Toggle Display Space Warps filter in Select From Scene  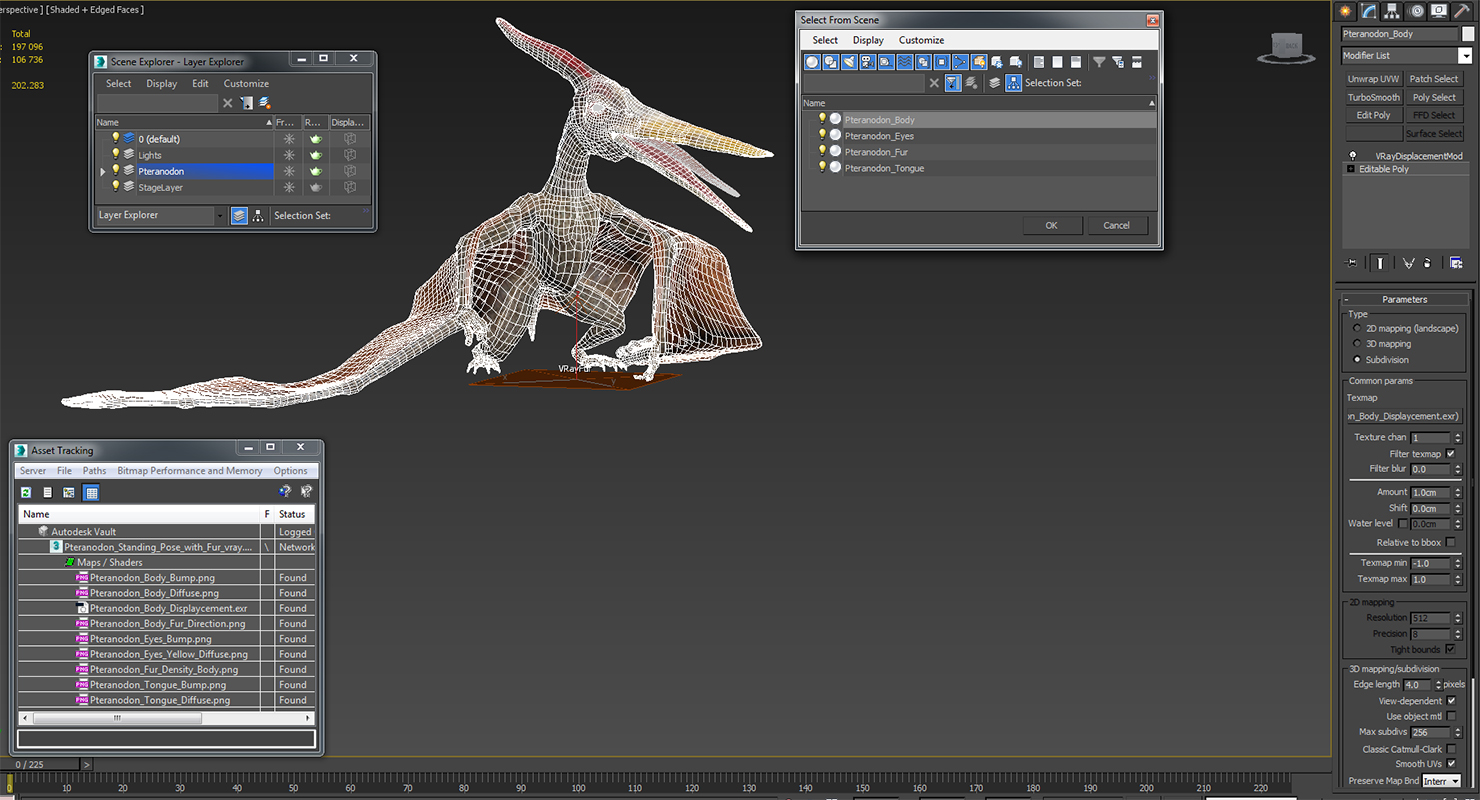pyautogui.click(x=904, y=62)
